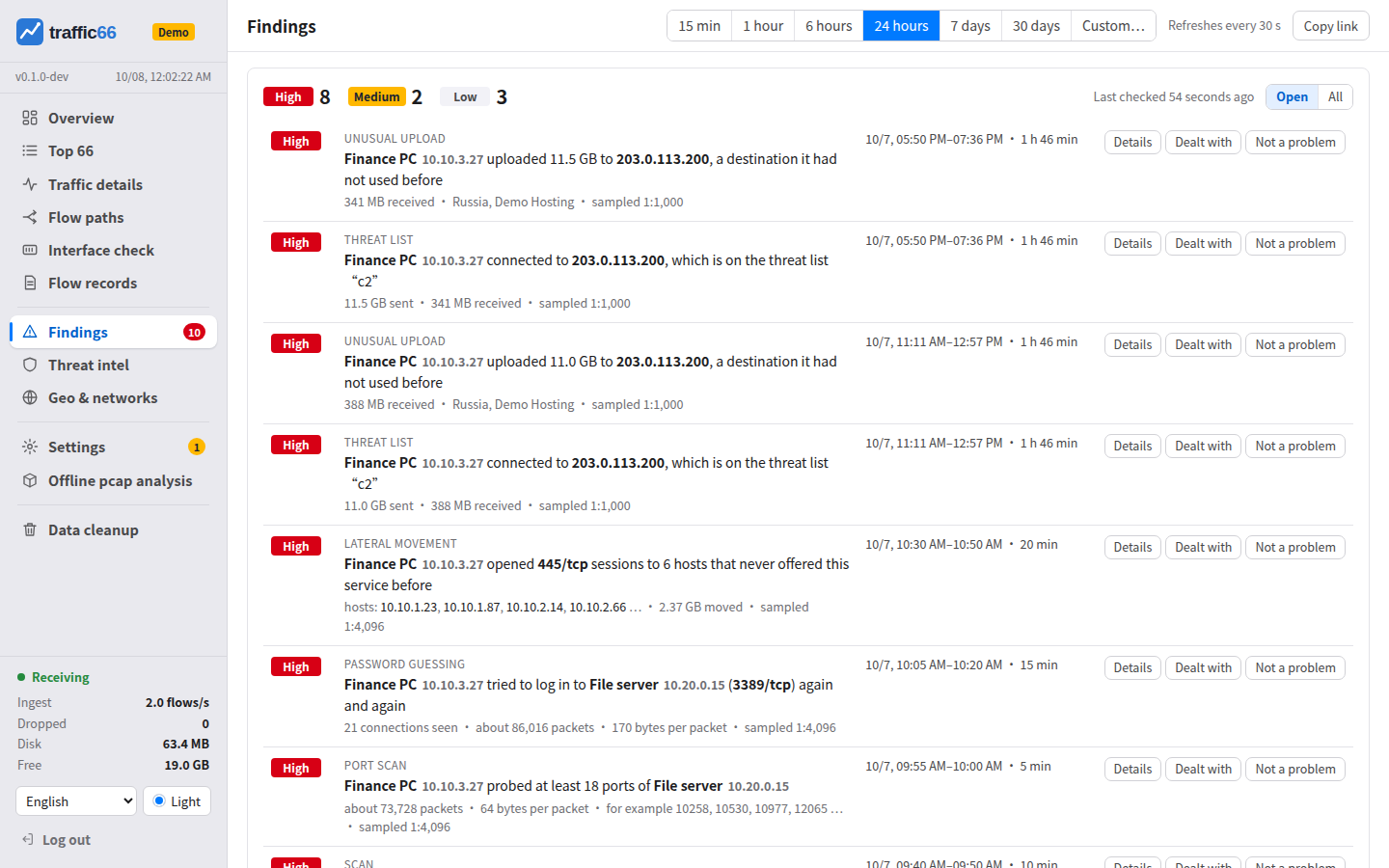Click the Low severity count badge

tap(465, 96)
